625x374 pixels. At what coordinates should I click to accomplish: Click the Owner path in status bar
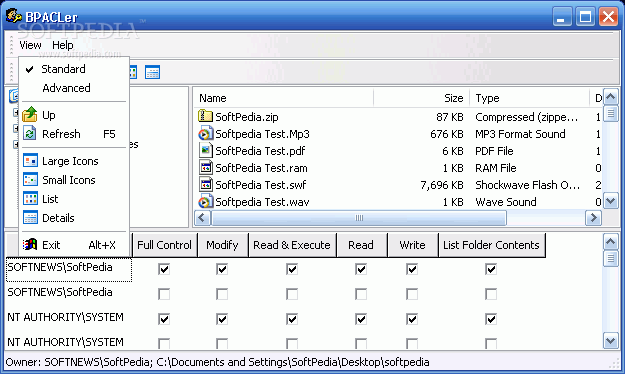tap(218, 362)
